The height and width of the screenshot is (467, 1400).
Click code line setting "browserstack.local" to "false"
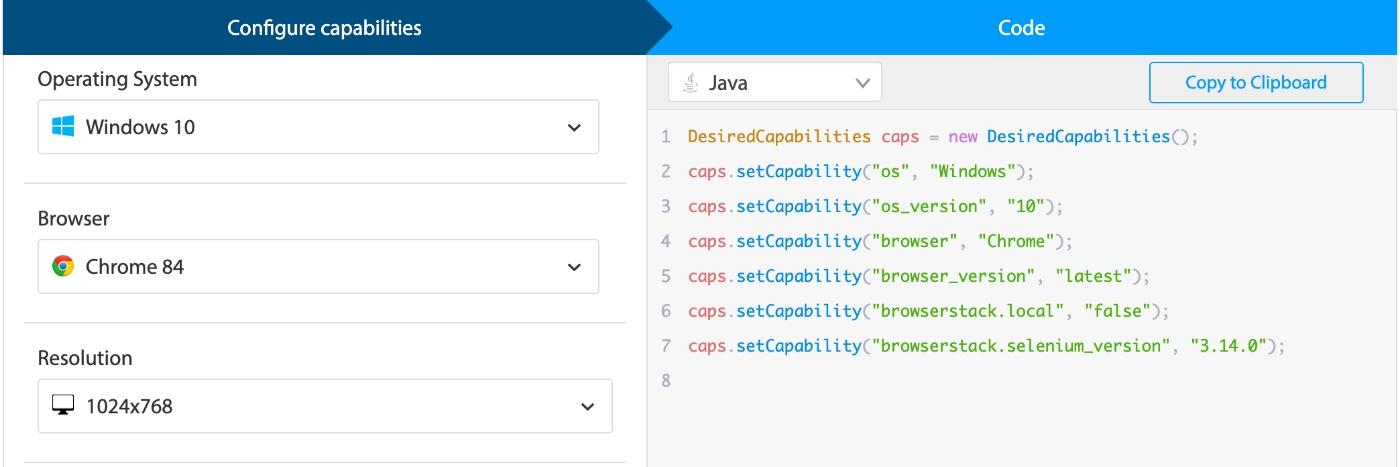pyautogui.click(x=928, y=311)
